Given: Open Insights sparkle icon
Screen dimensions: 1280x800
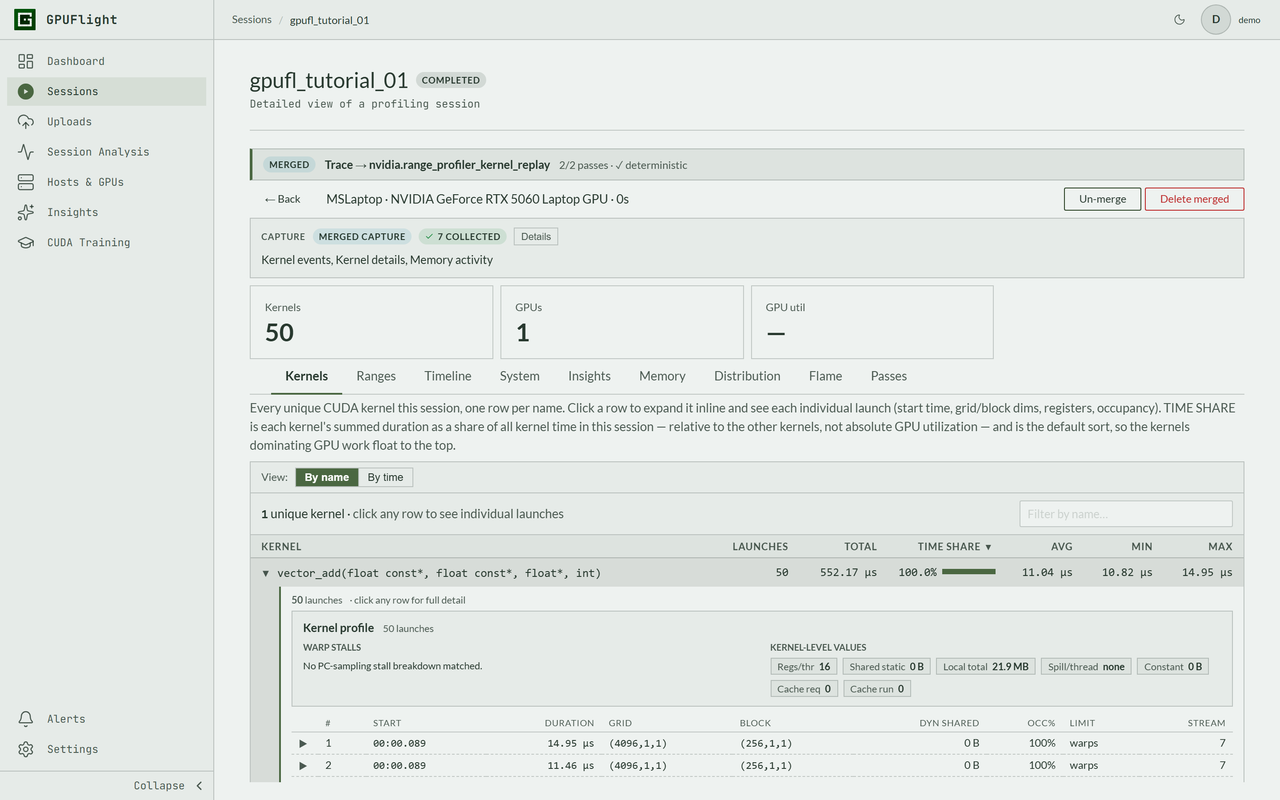Looking at the screenshot, I should tap(26, 212).
